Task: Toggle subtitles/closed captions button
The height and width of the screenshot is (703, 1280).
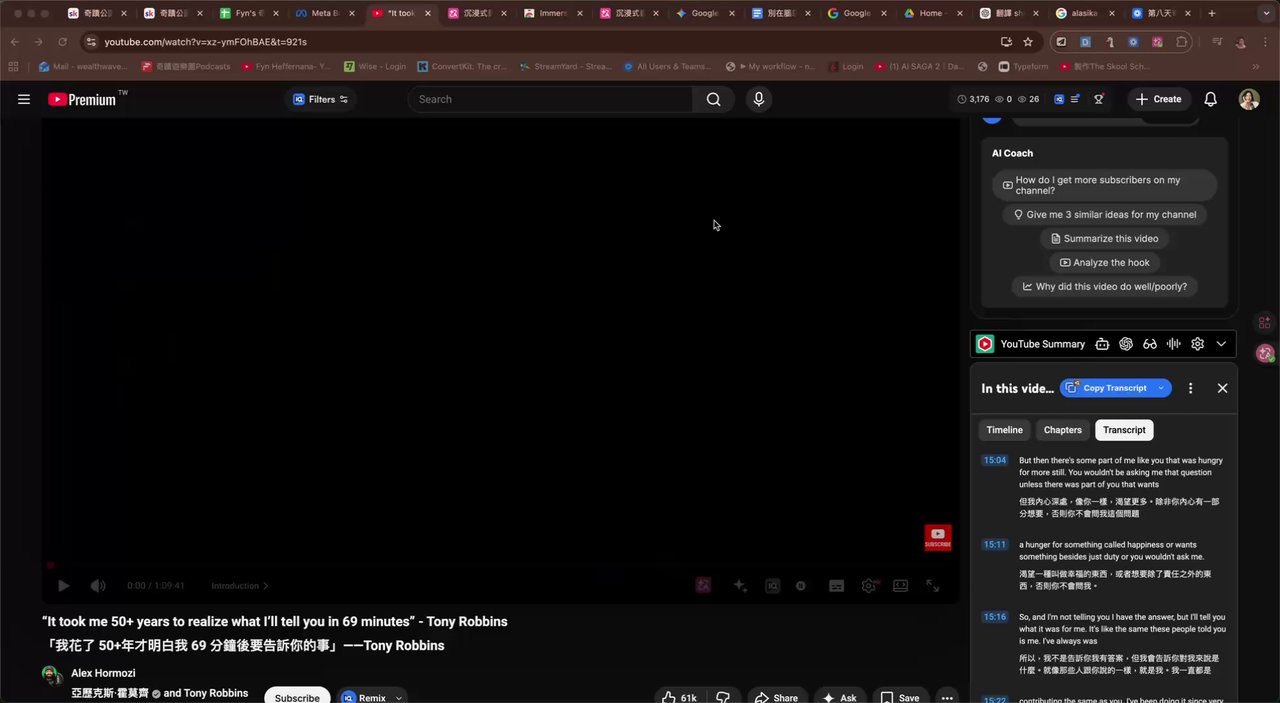Action: coord(837,586)
